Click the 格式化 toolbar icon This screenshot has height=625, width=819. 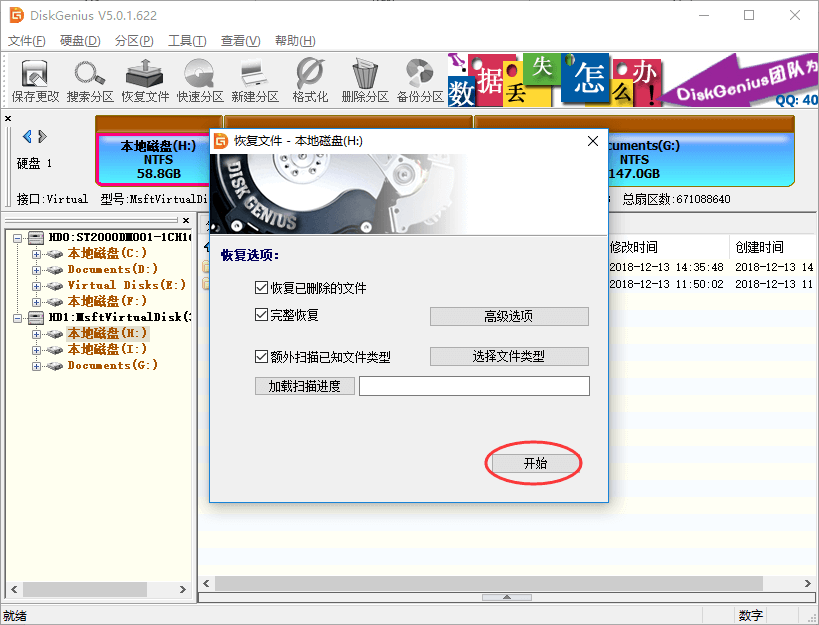(307, 79)
